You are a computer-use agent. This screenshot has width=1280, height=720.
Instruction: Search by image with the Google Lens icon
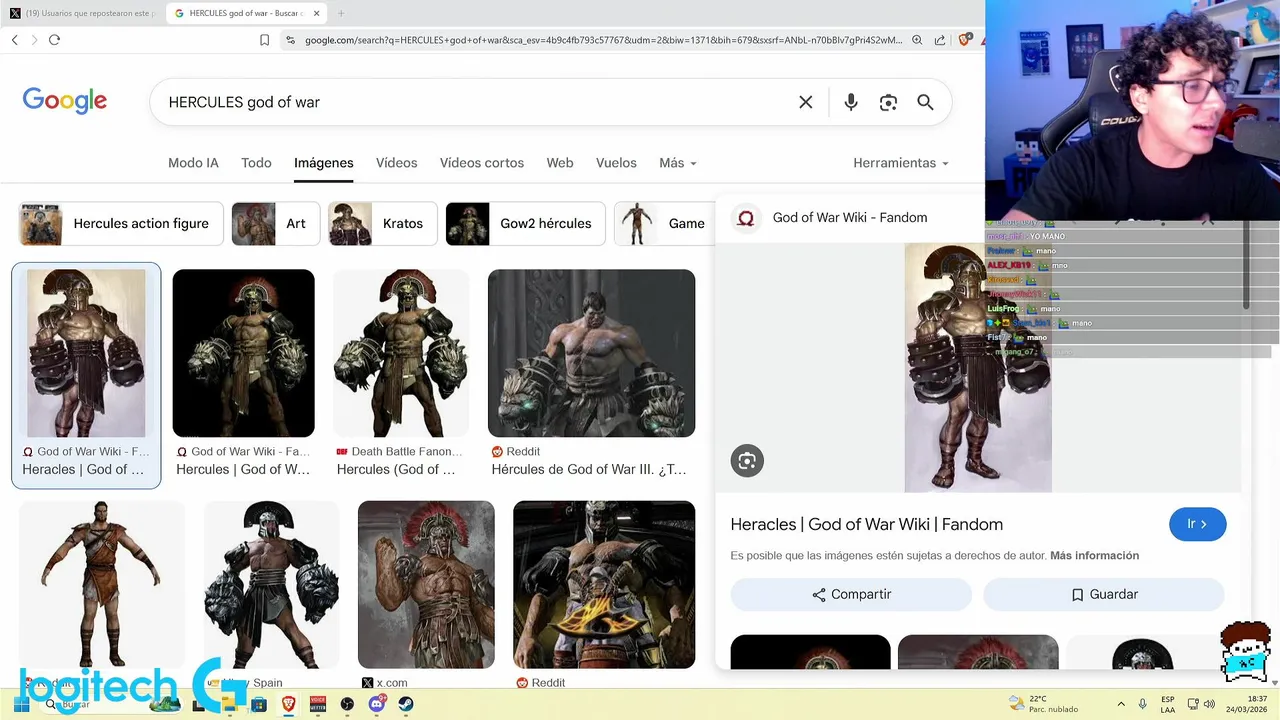click(x=888, y=102)
